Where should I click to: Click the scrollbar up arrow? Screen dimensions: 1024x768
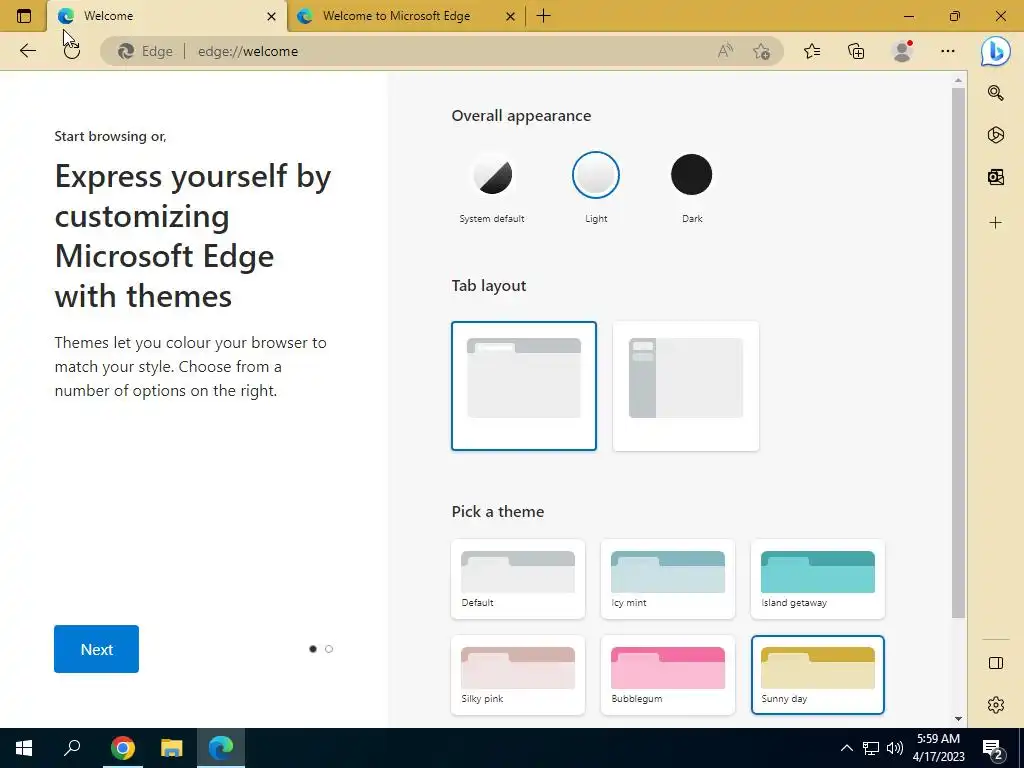click(958, 80)
